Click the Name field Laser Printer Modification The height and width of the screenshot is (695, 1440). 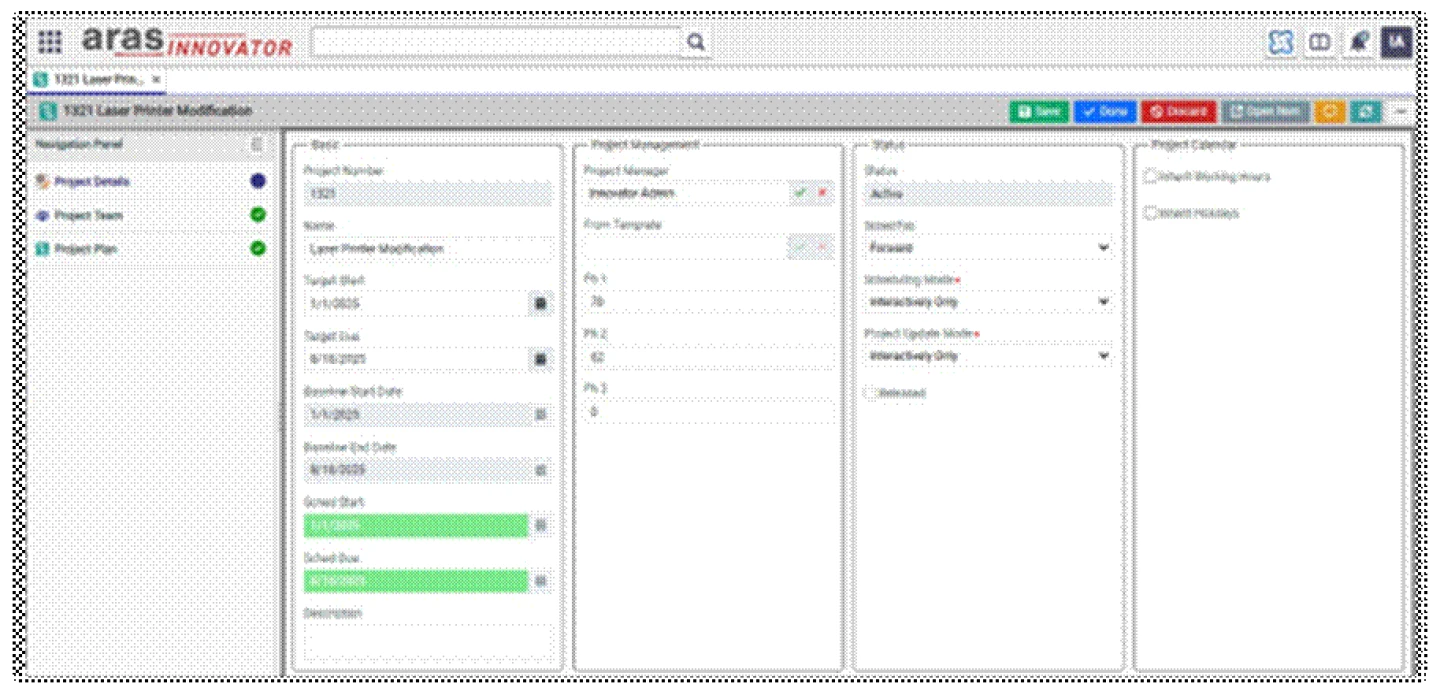coord(428,248)
